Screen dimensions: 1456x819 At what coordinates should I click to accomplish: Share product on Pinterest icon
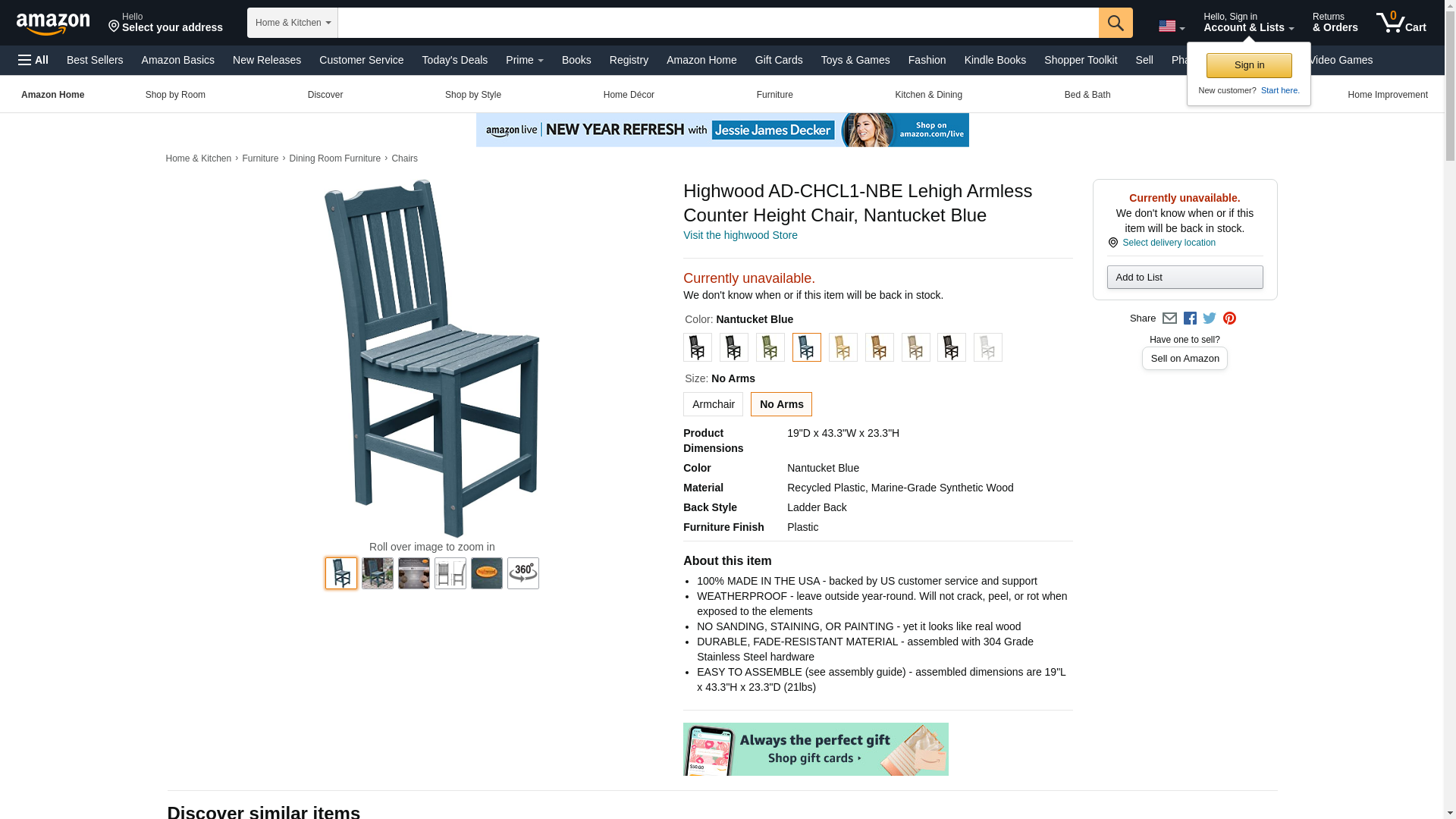1229,318
